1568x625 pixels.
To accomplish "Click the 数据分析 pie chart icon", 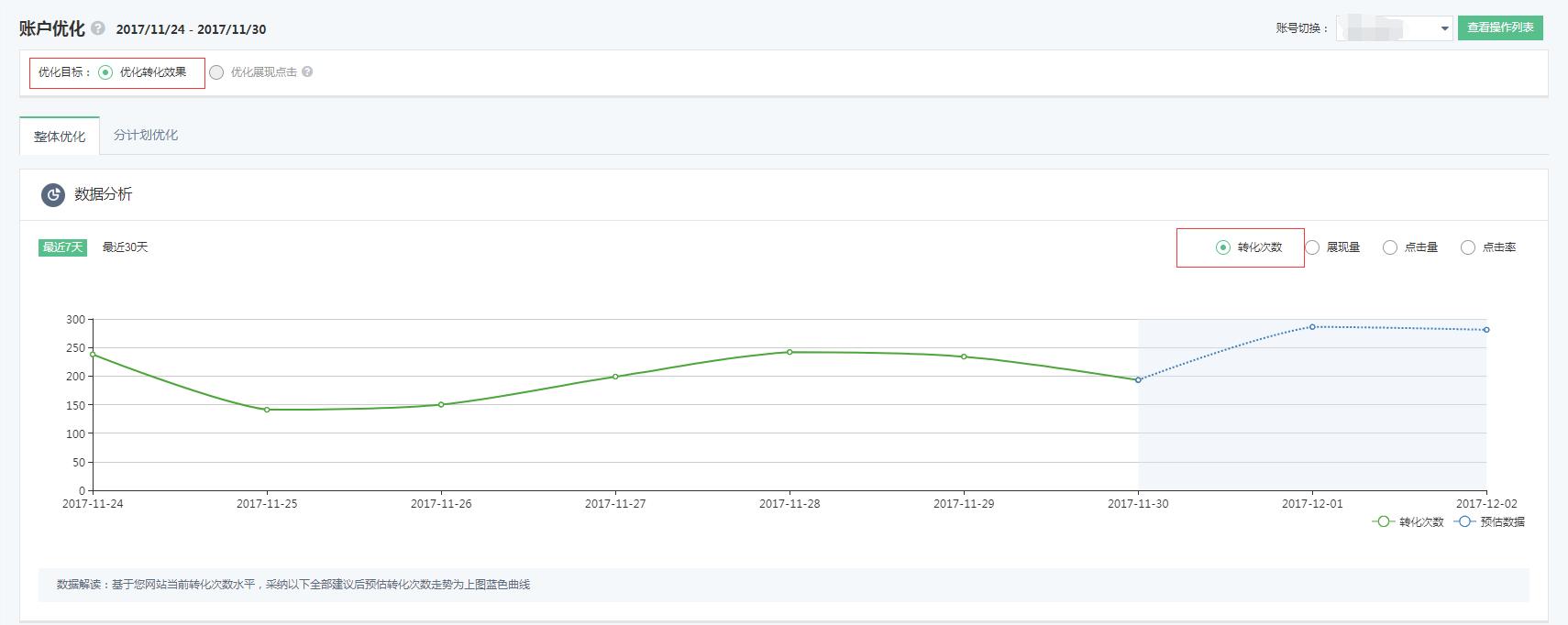I will point(53,194).
